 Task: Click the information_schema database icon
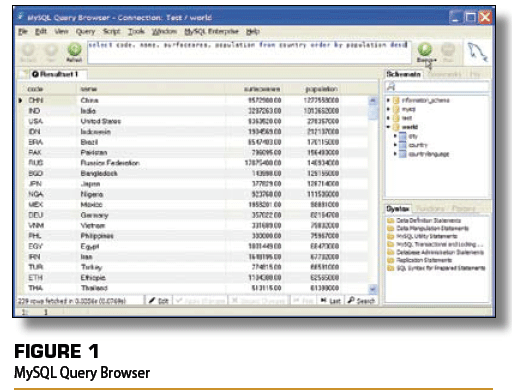(396, 100)
